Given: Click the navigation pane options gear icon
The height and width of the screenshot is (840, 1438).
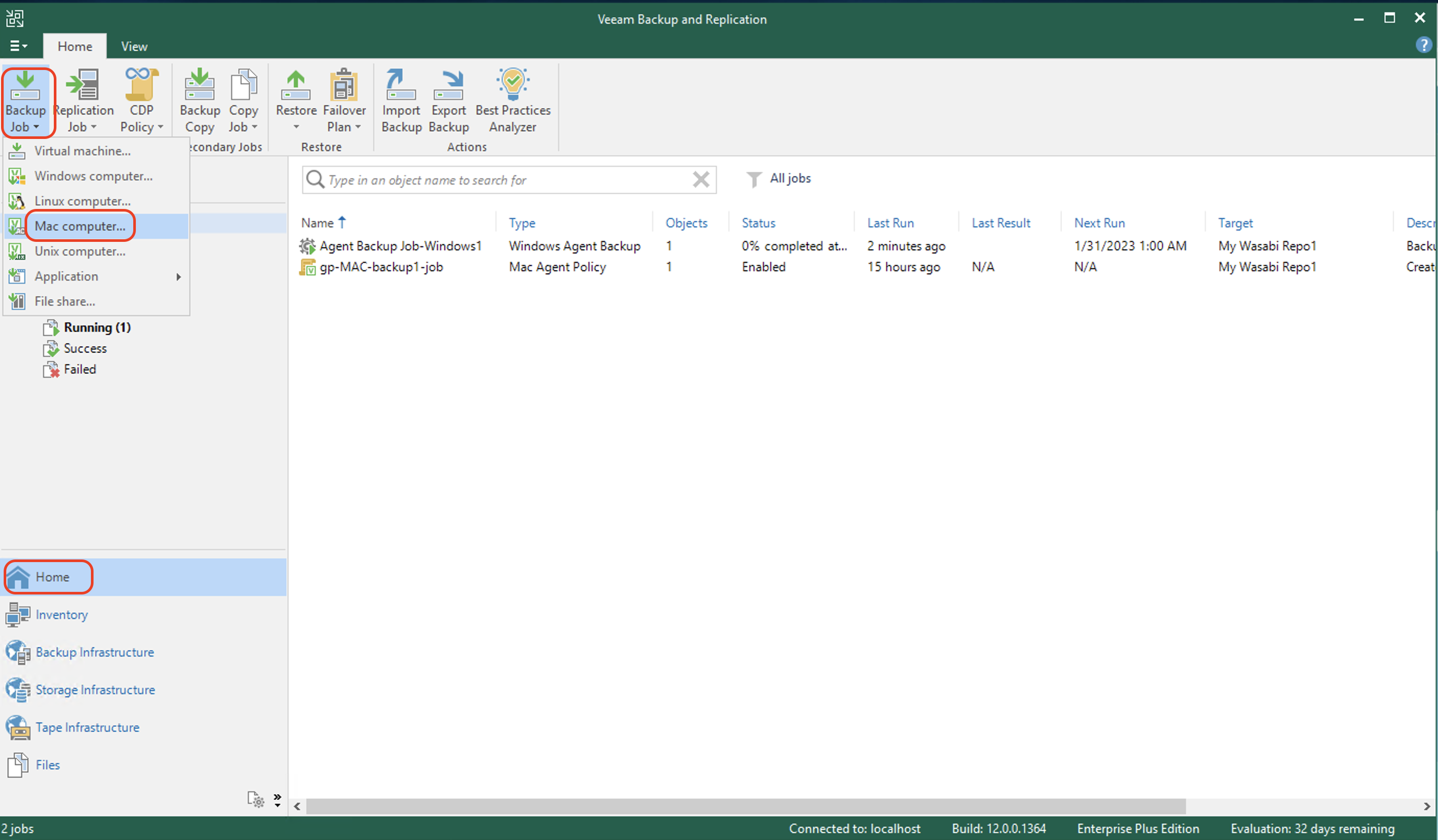Looking at the screenshot, I should (256, 799).
